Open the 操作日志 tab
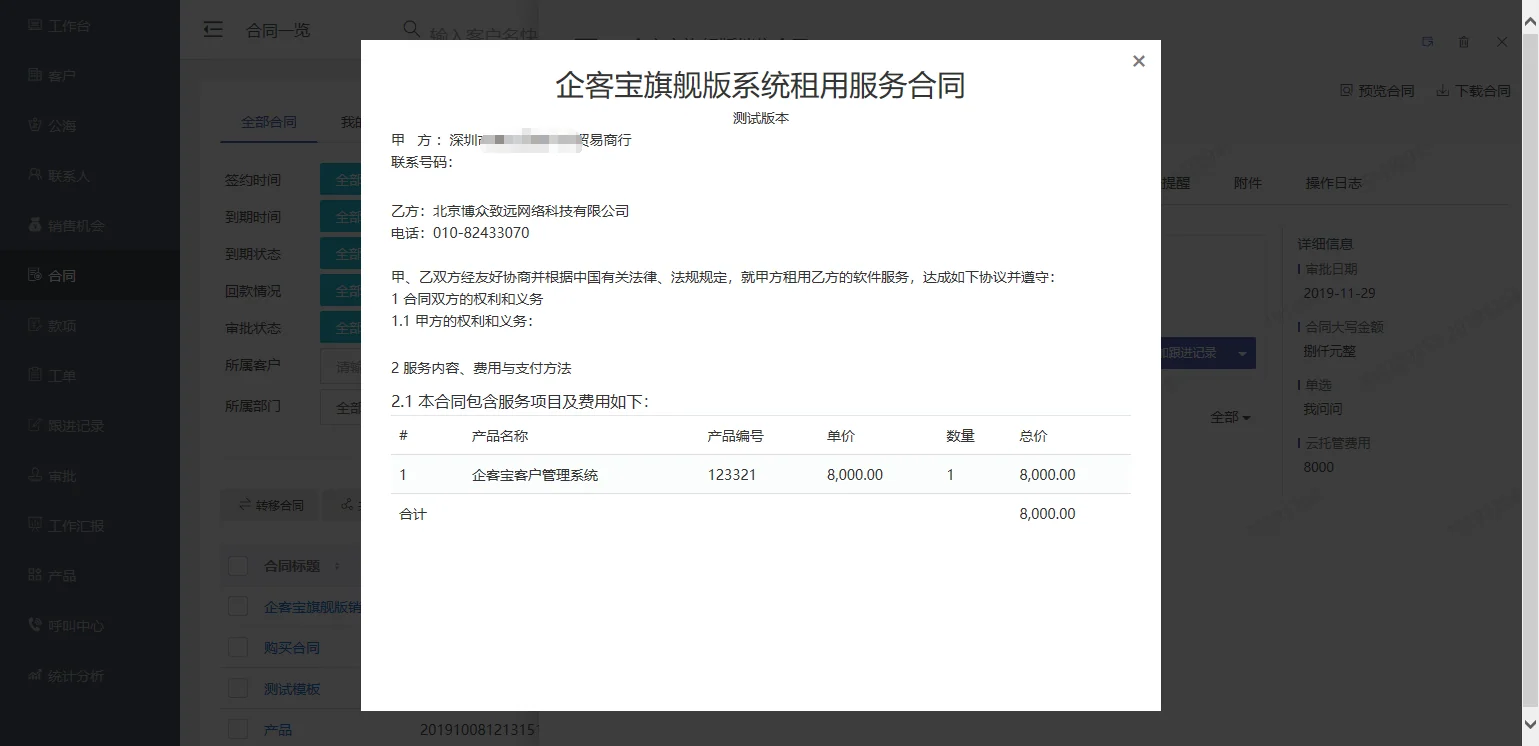 [x=1333, y=183]
